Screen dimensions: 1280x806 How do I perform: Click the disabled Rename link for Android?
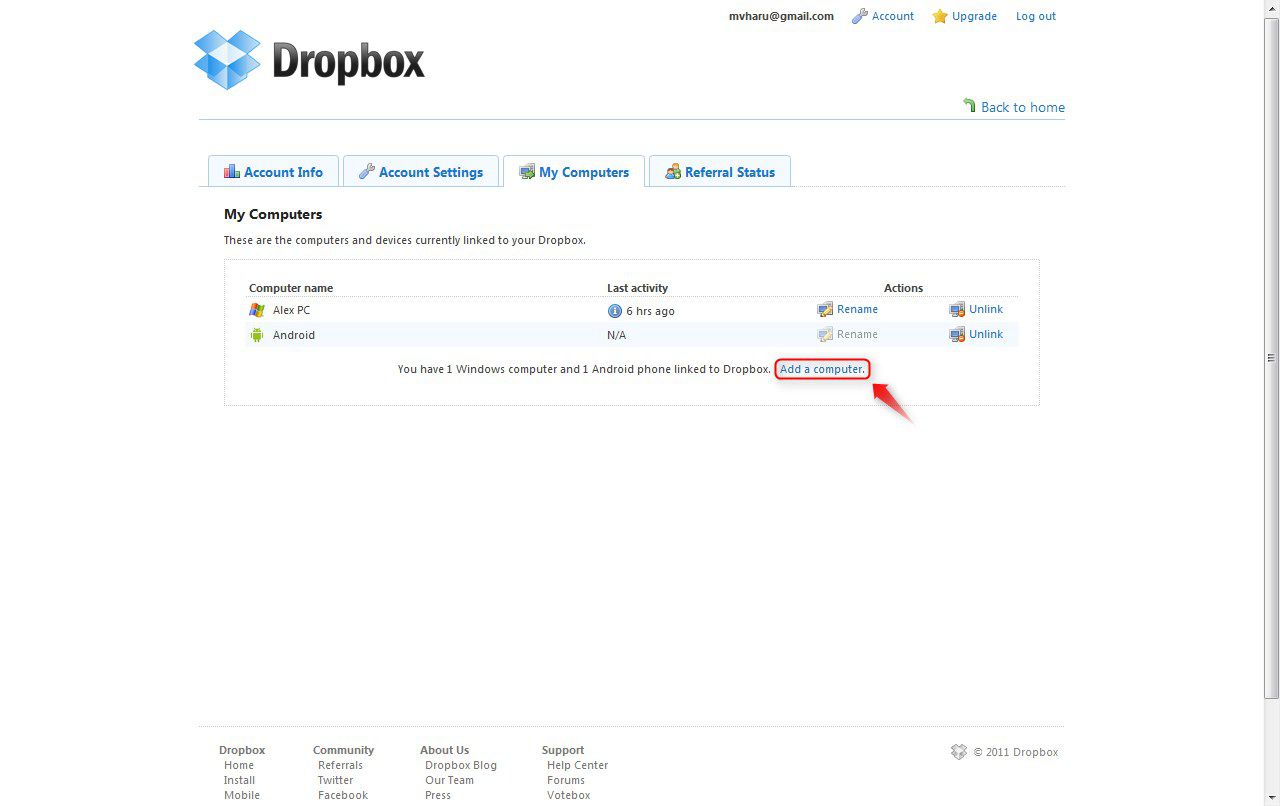858,334
